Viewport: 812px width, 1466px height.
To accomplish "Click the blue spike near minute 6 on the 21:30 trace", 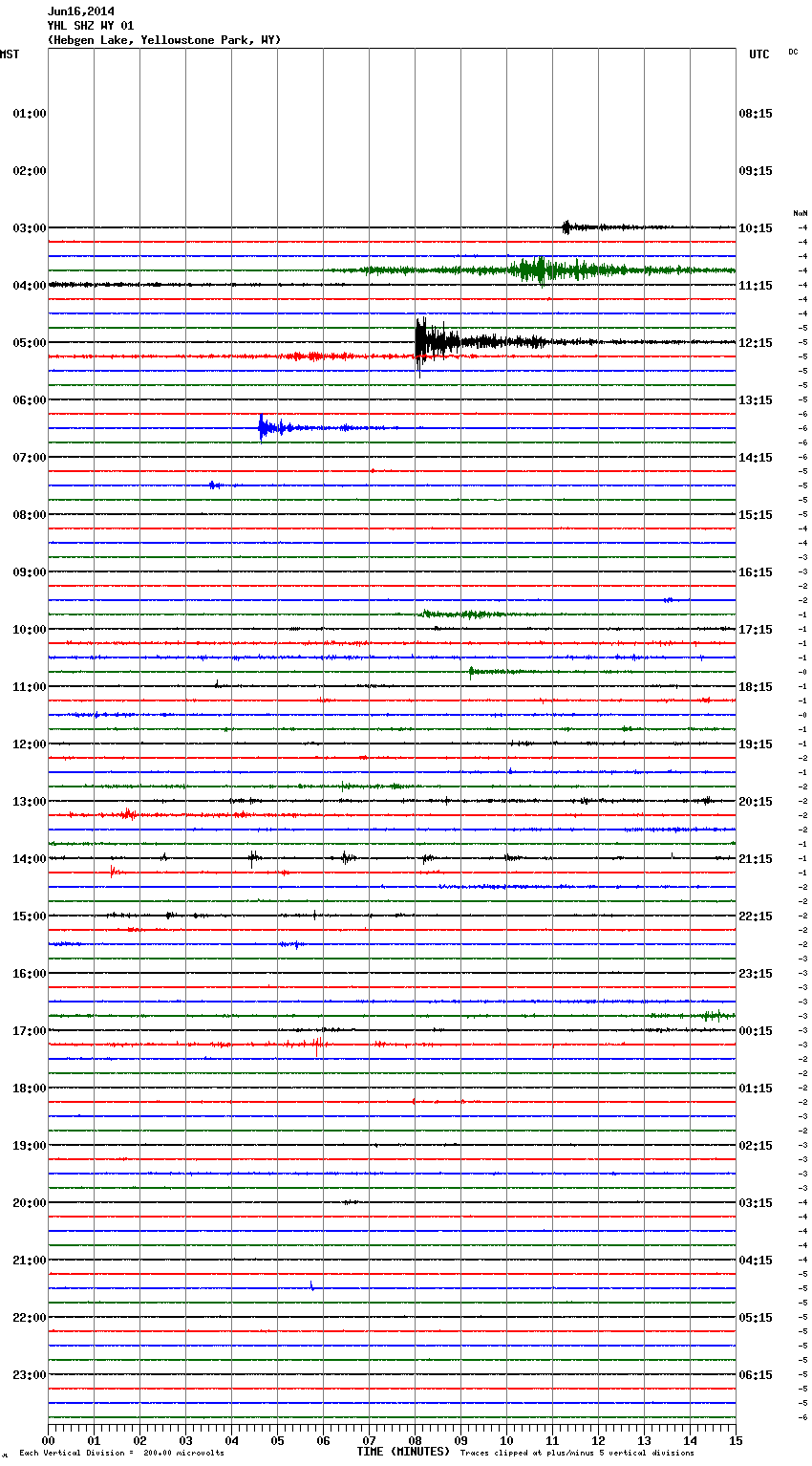I will point(311,1286).
